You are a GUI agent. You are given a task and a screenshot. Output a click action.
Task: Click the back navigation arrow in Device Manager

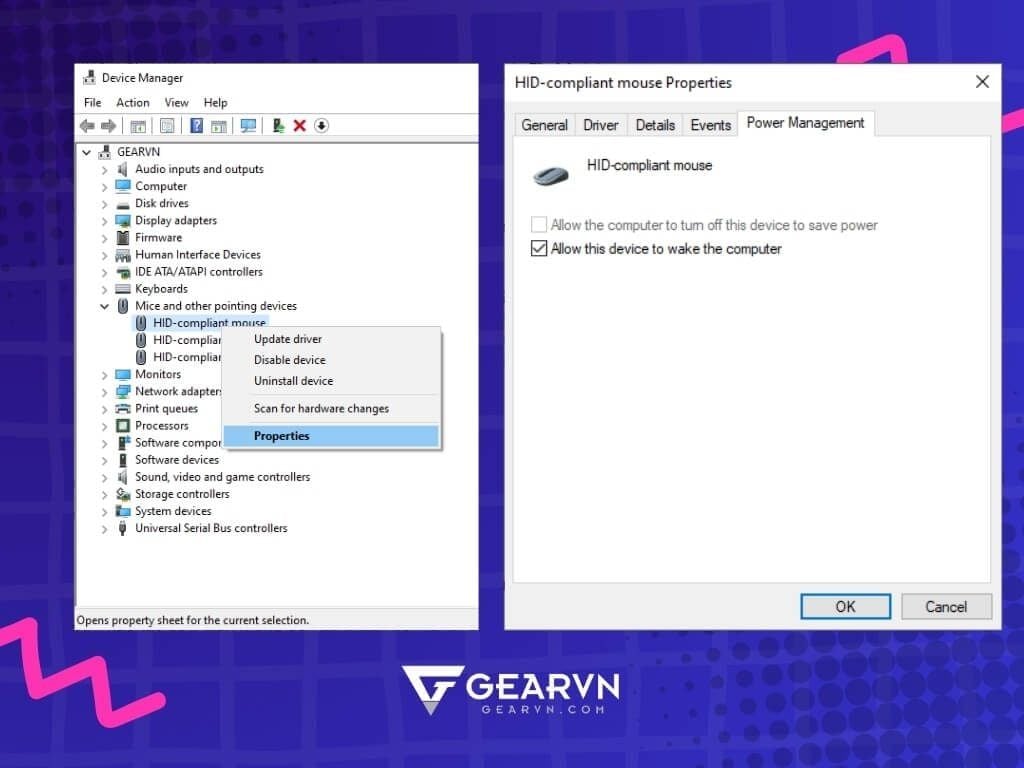[x=88, y=125]
